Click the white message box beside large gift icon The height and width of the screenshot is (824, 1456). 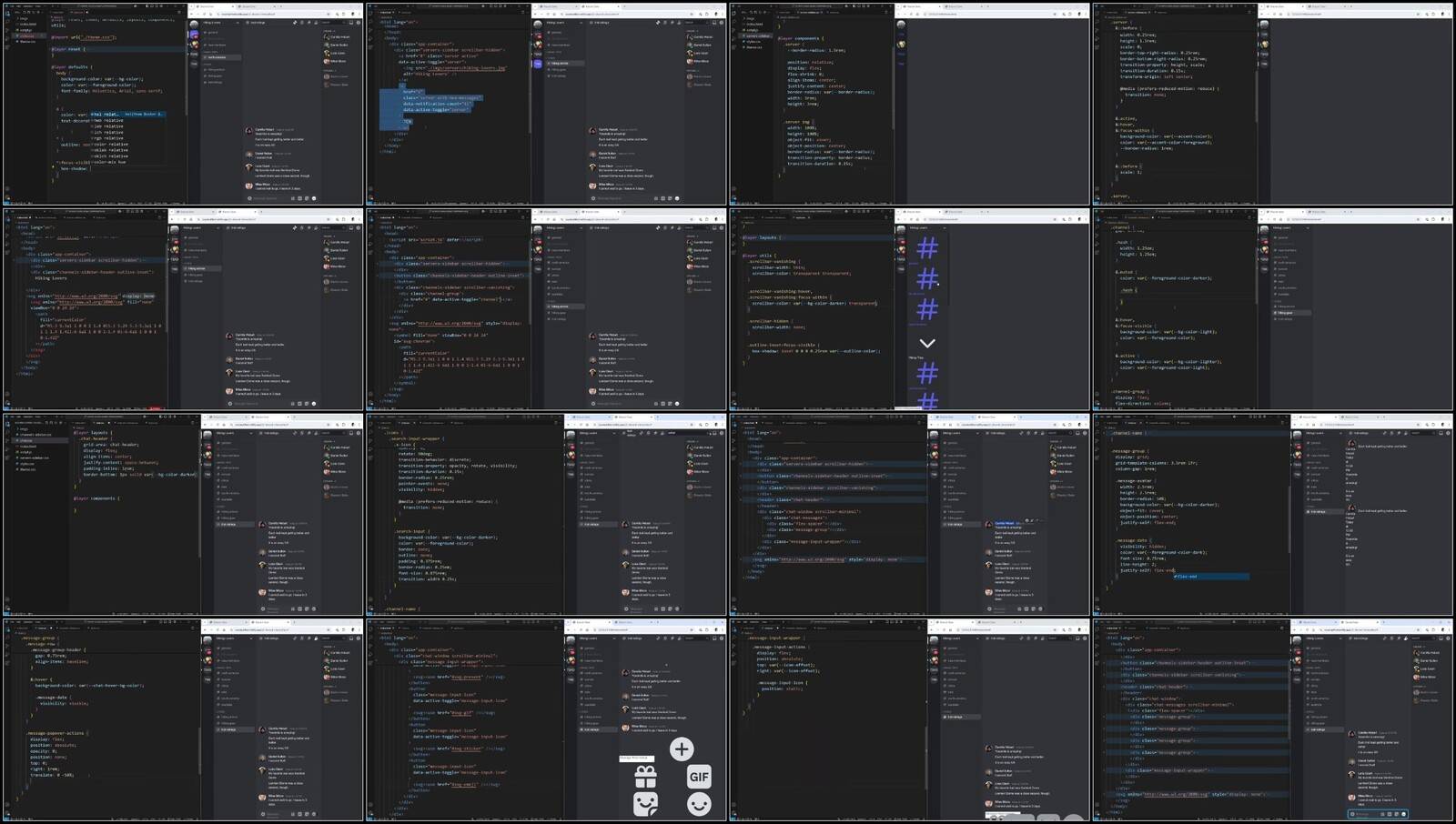click(x=636, y=758)
